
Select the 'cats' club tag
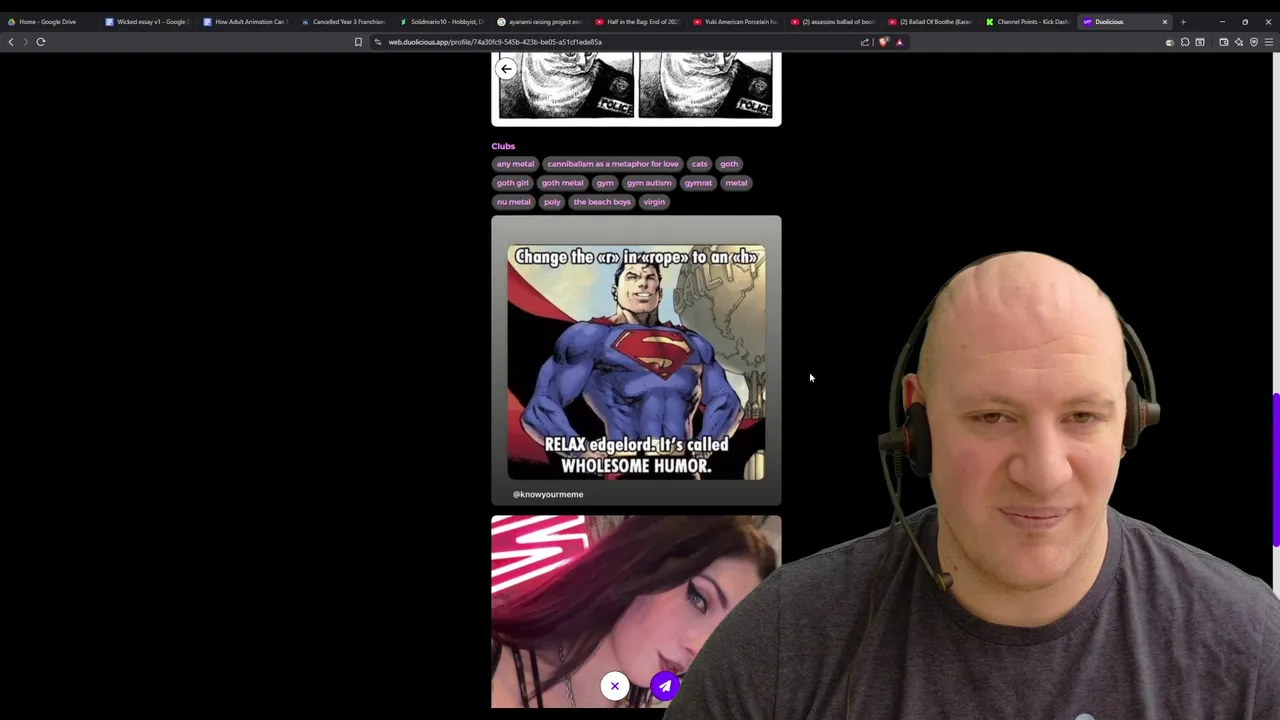click(699, 164)
